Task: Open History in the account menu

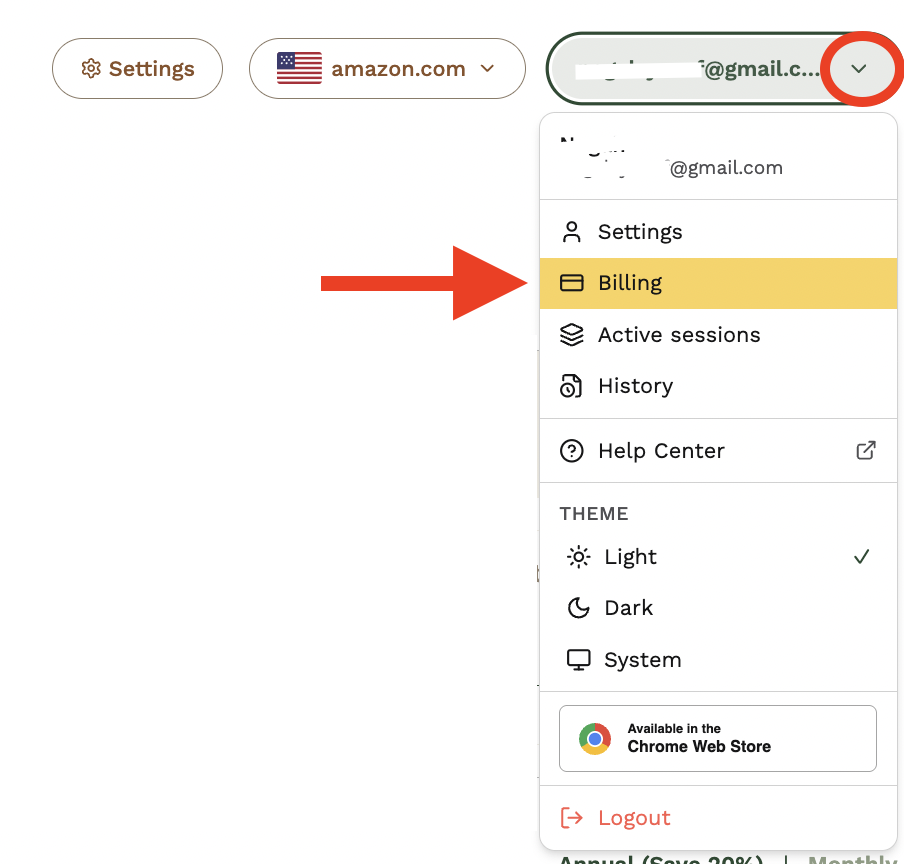Action: coord(718,386)
